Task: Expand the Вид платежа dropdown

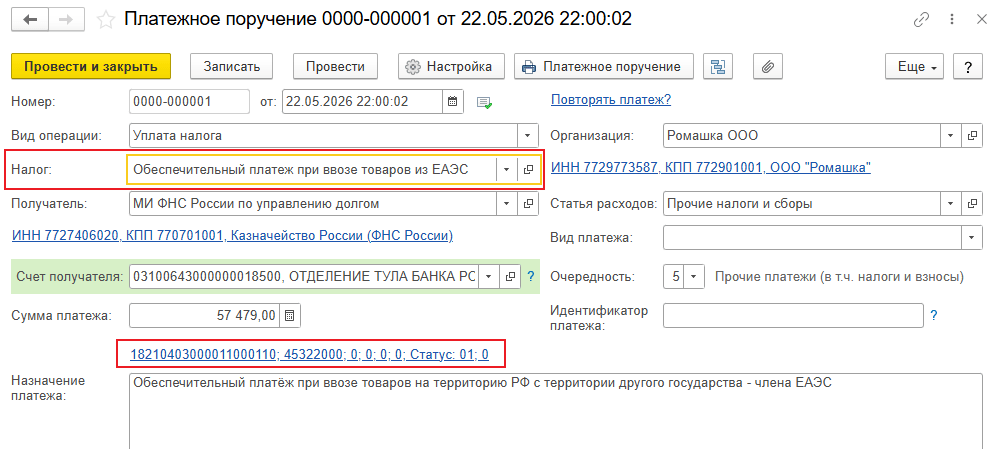Action: coord(972,238)
